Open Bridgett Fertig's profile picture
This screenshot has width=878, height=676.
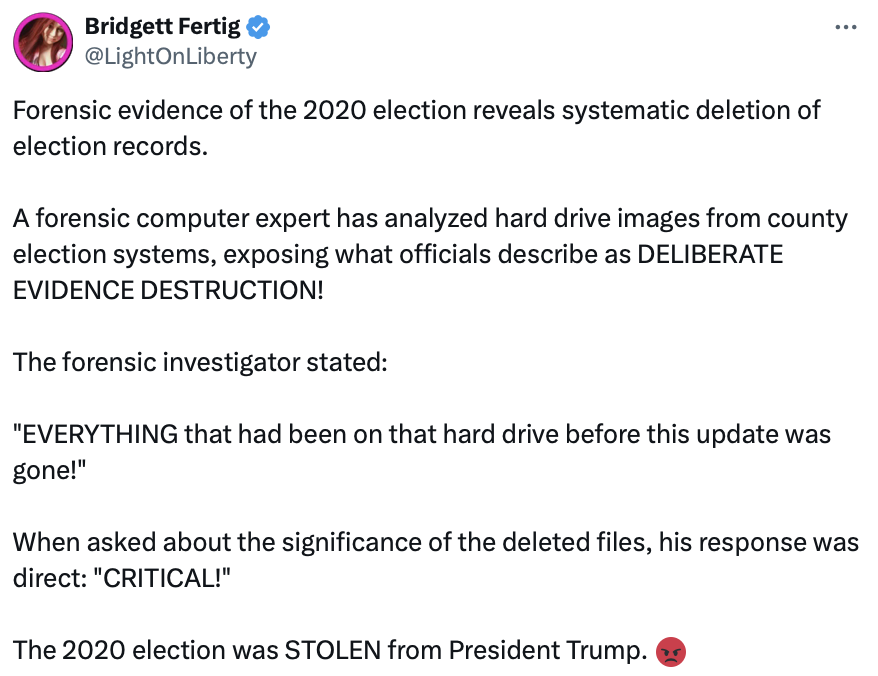pyautogui.click(x=41, y=42)
